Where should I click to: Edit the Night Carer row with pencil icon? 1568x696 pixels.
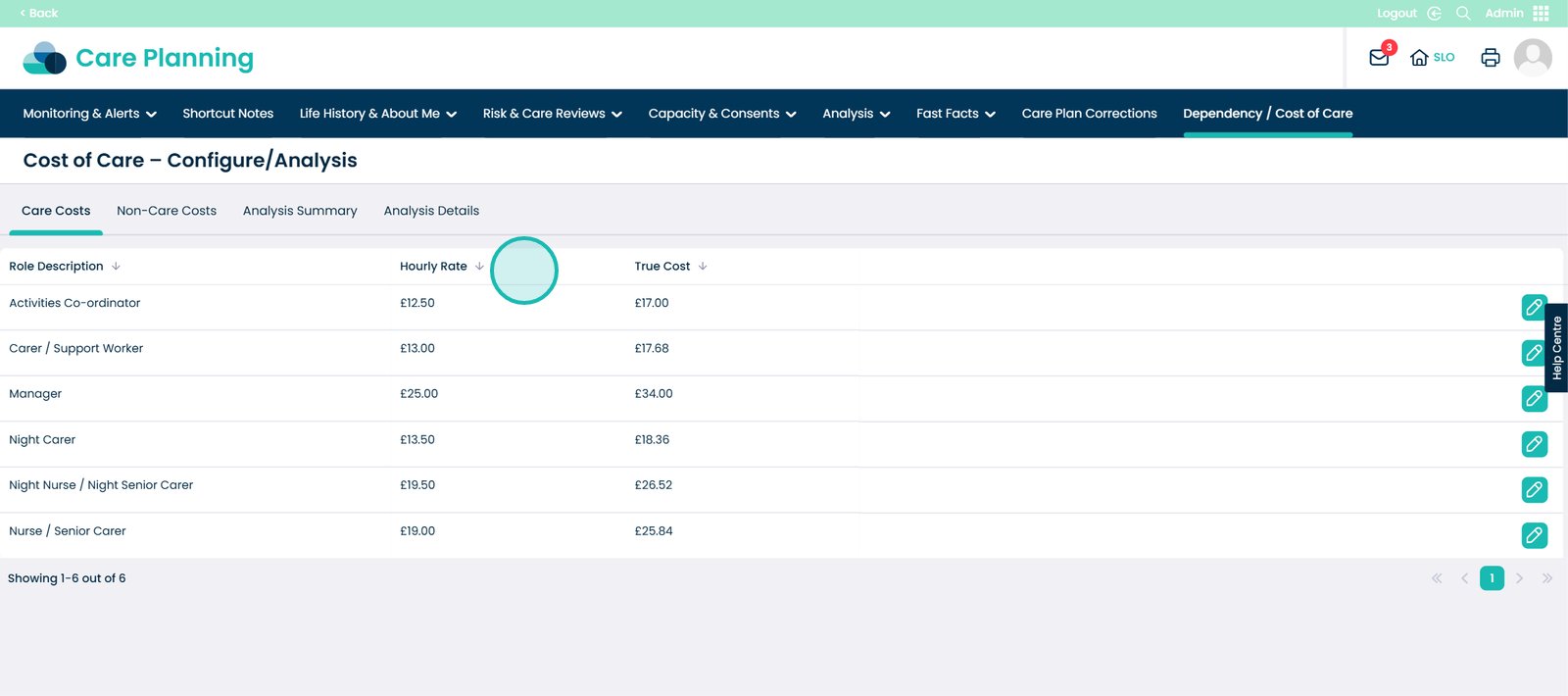1534,444
